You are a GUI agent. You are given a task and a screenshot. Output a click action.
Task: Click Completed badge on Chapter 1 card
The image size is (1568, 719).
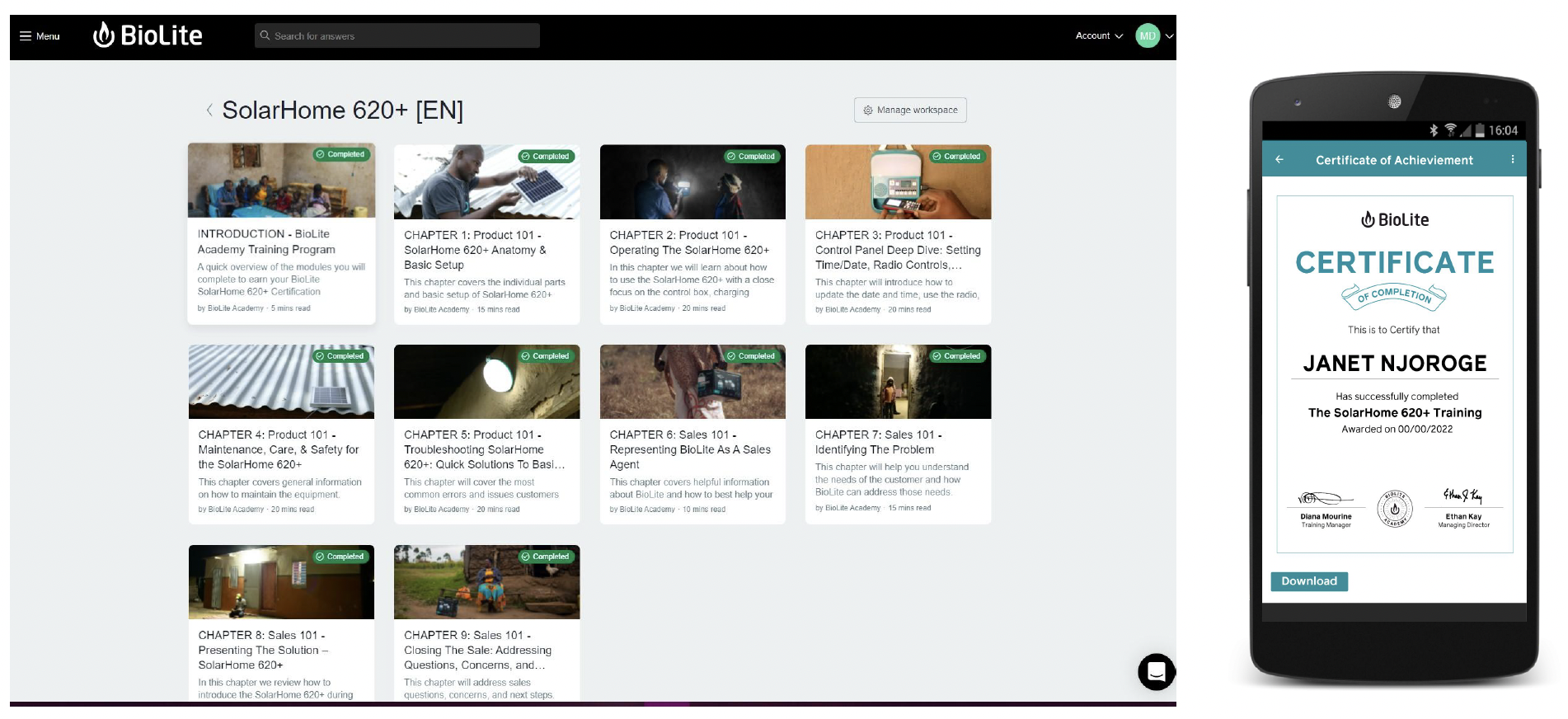(546, 156)
